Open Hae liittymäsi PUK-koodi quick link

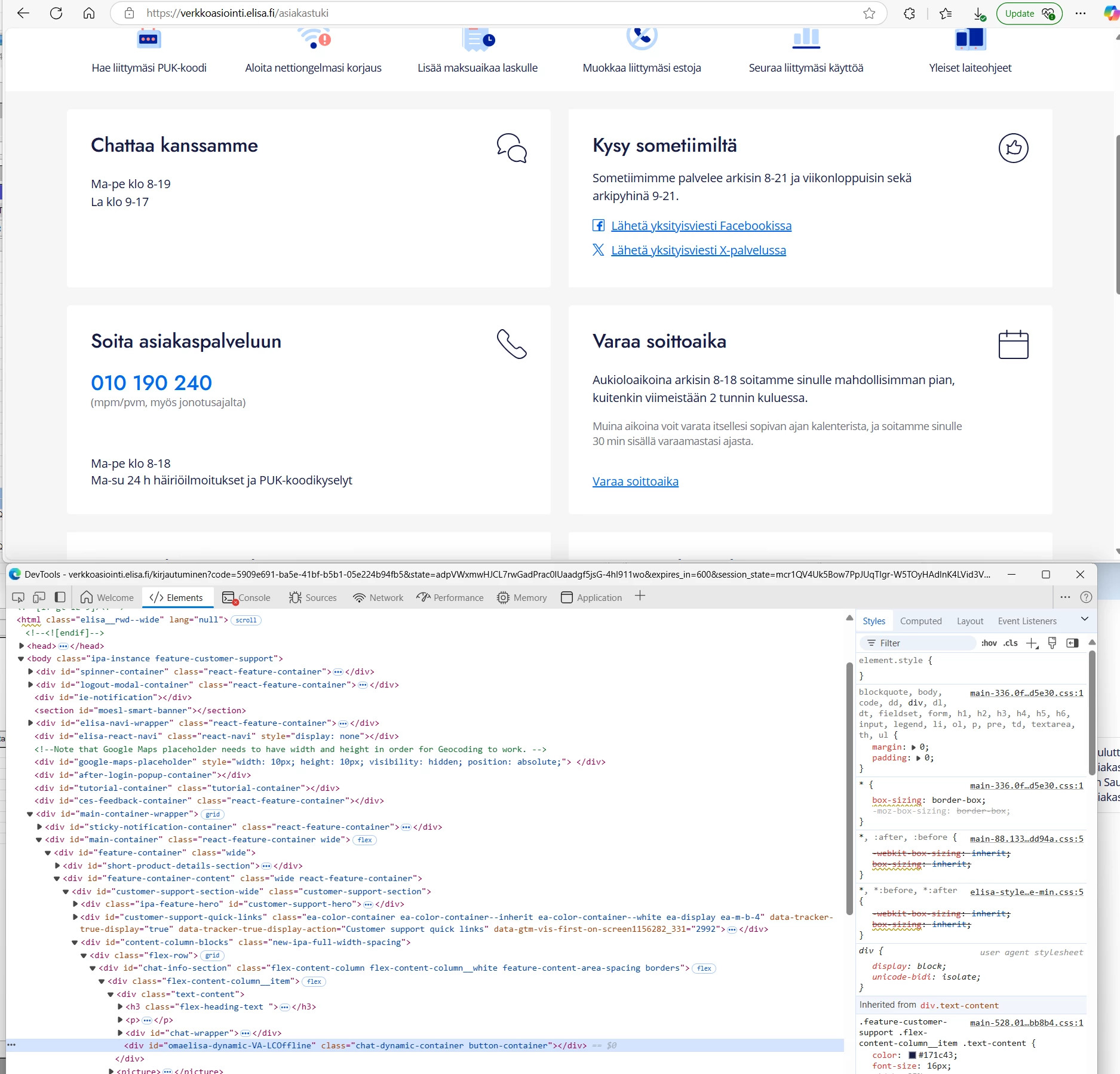[149, 67]
